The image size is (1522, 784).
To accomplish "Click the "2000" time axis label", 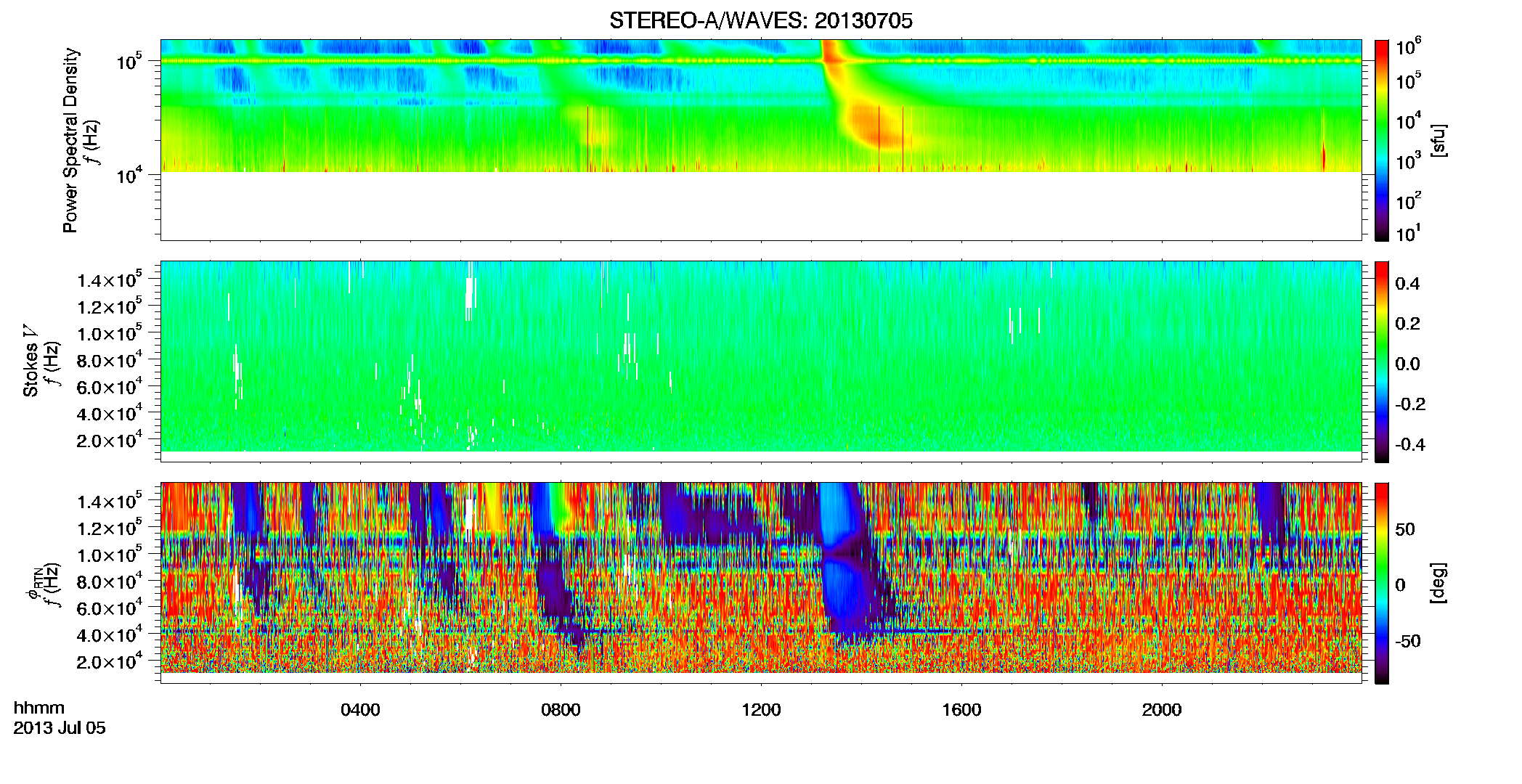I will 1162,710.
